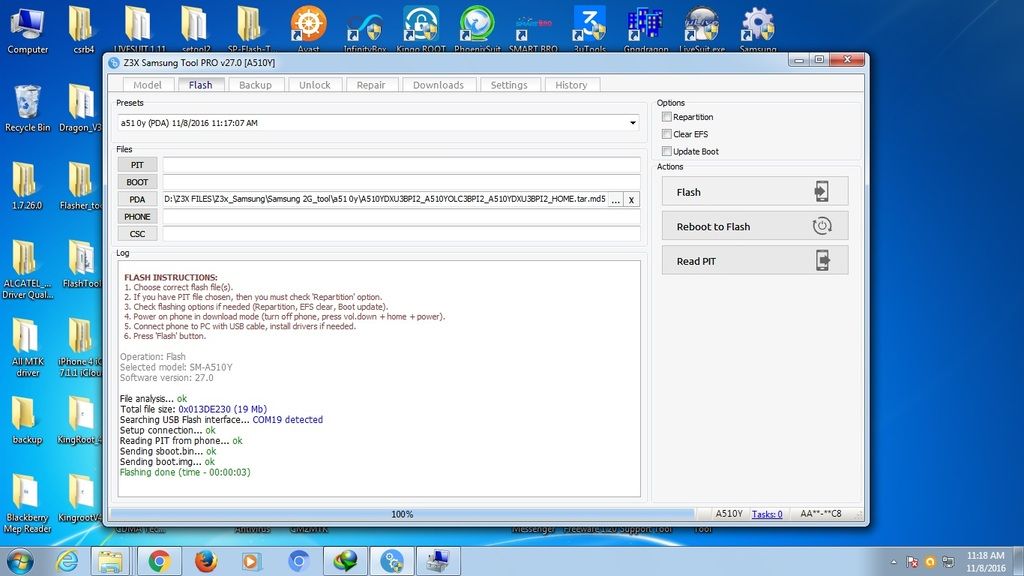Open the Downloads tab
The width and height of the screenshot is (1024, 576).
tap(438, 85)
